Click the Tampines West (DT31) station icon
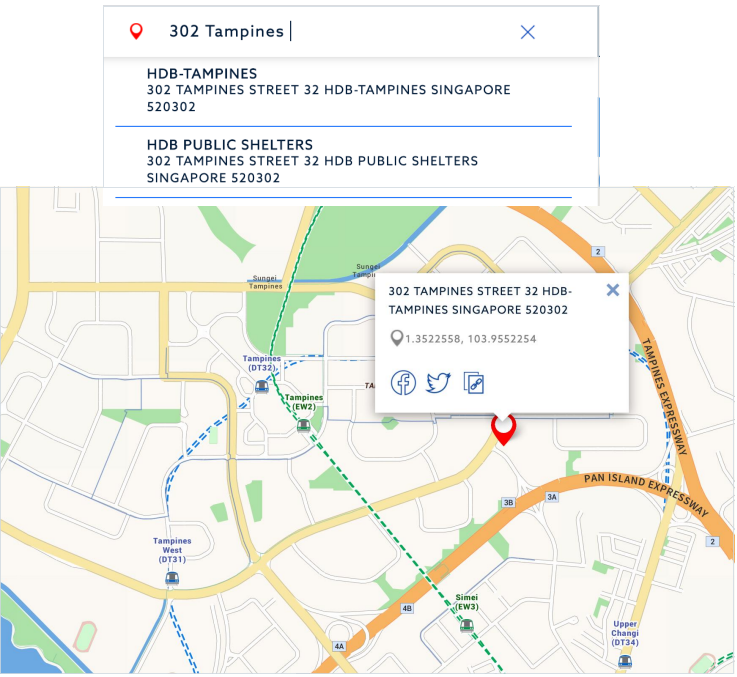Image resolution: width=737 pixels, height=677 pixels. (172, 578)
